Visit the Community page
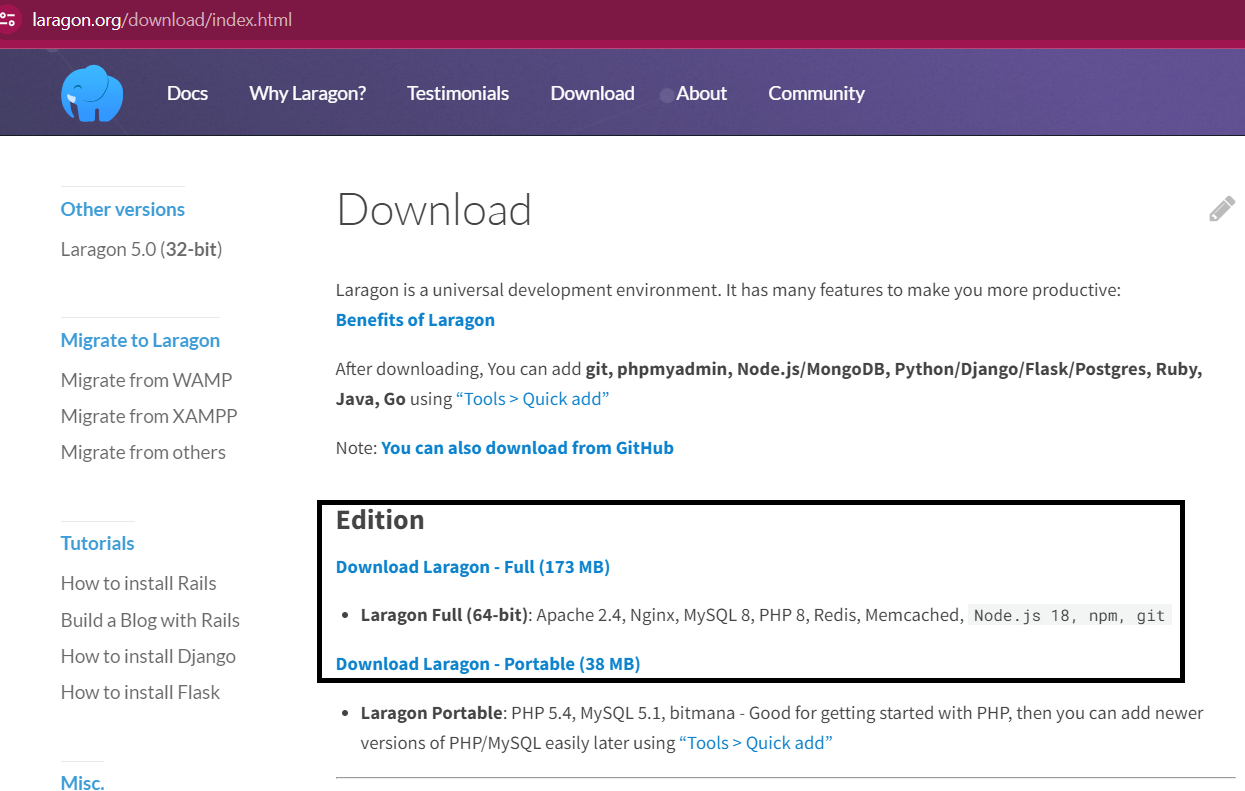The width and height of the screenshot is (1245, 791). [816, 93]
